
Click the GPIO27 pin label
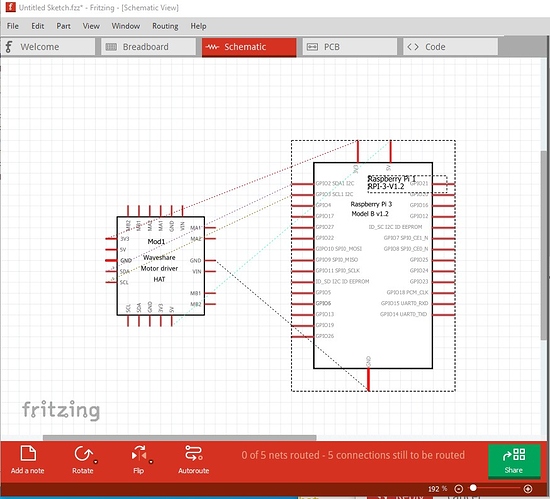coord(325,227)
